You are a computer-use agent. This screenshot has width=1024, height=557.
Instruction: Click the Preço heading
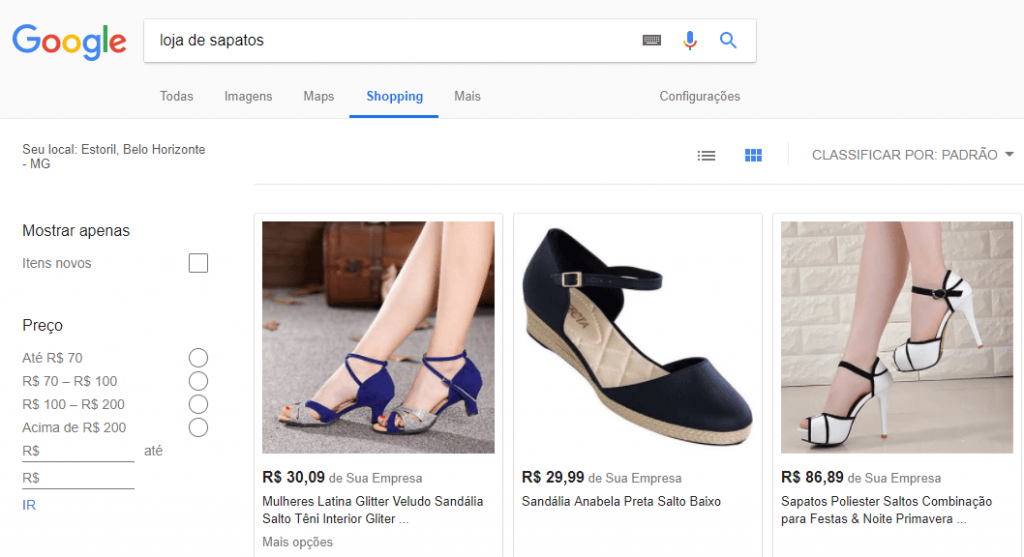coord(42,325)
